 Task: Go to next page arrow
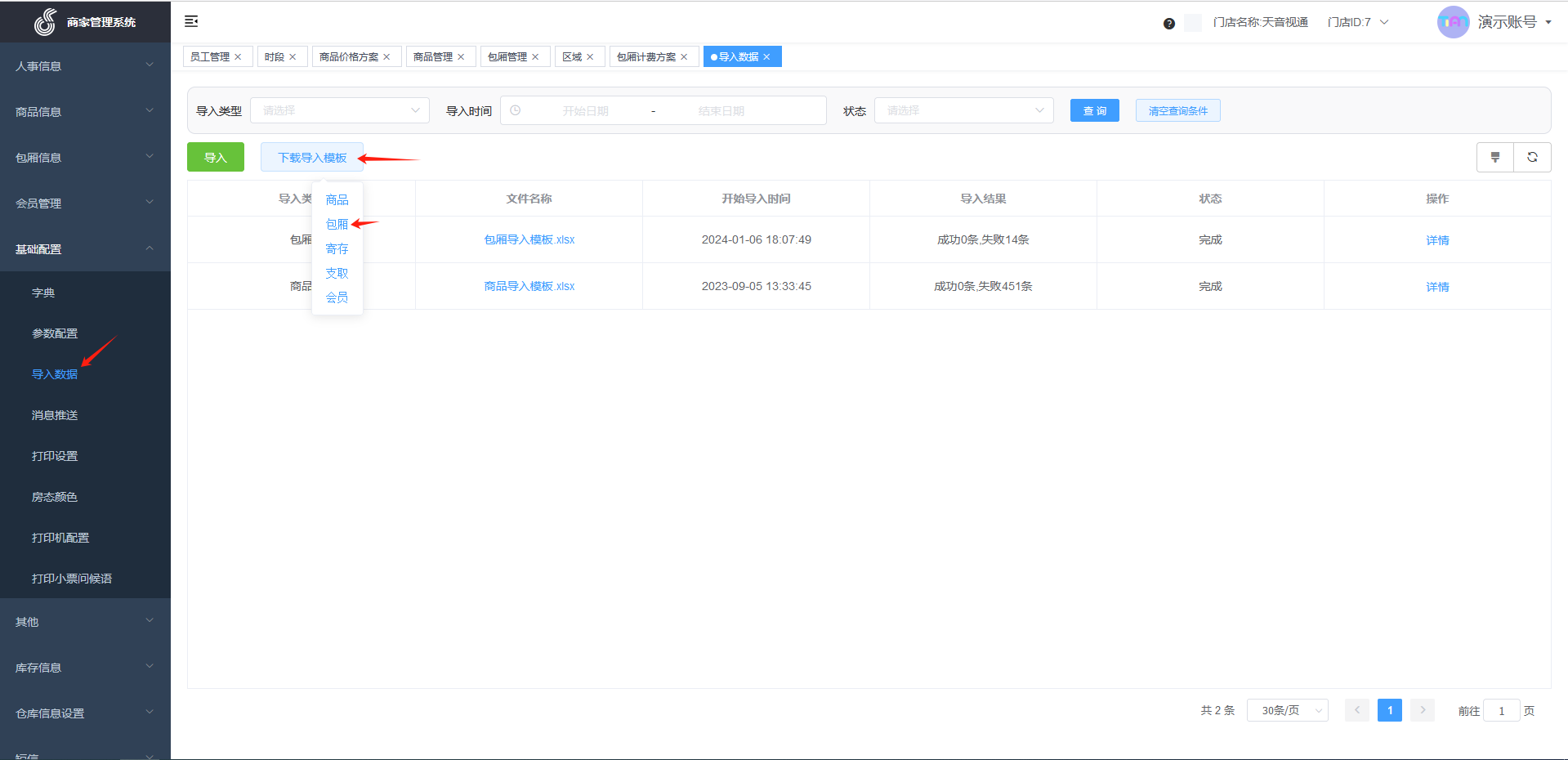click(1422, 710)
